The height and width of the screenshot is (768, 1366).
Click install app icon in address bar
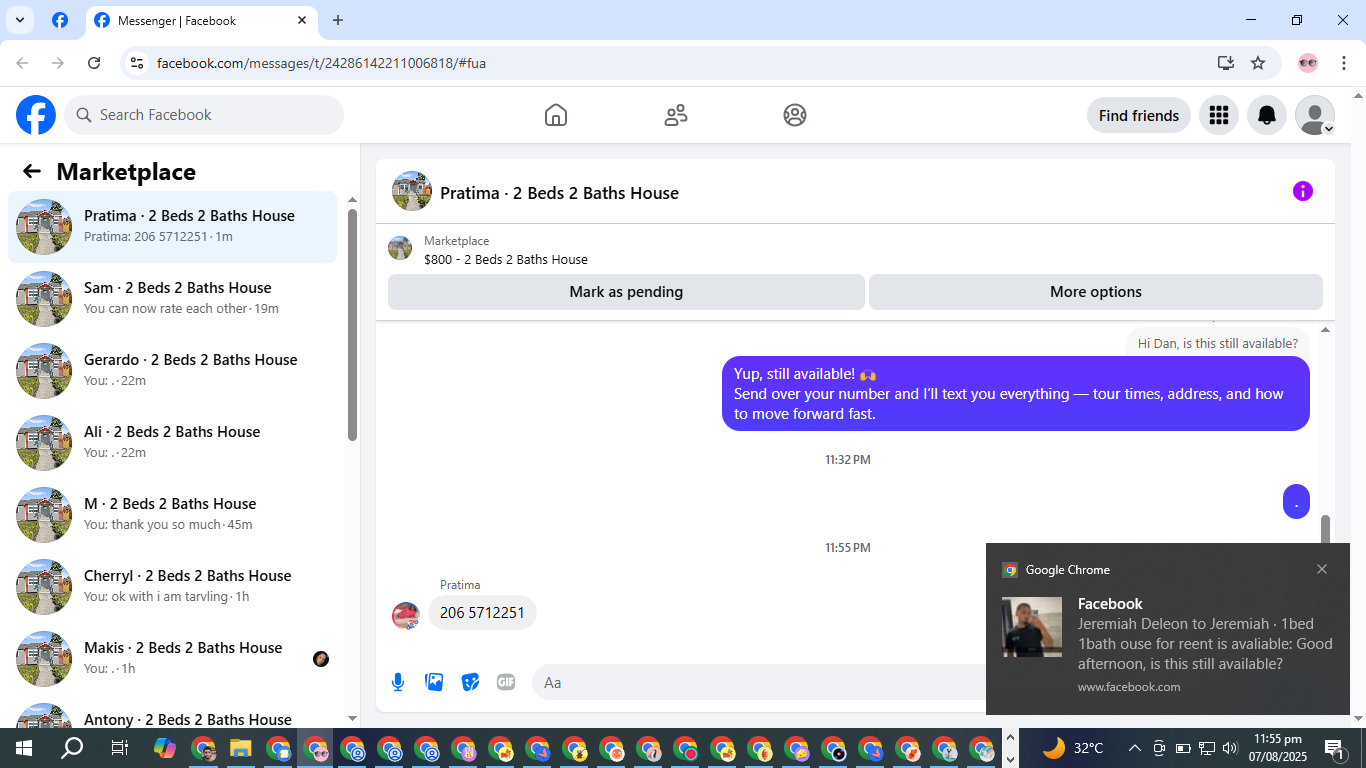1226,63
